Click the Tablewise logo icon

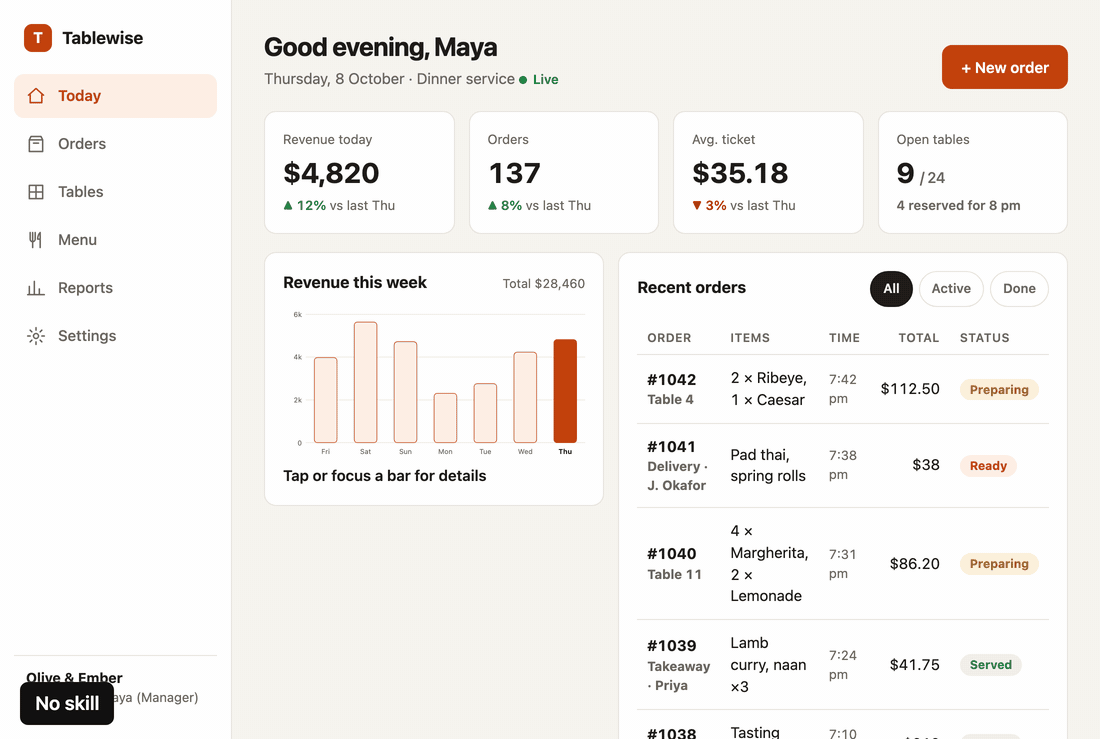tap(38, 38)
